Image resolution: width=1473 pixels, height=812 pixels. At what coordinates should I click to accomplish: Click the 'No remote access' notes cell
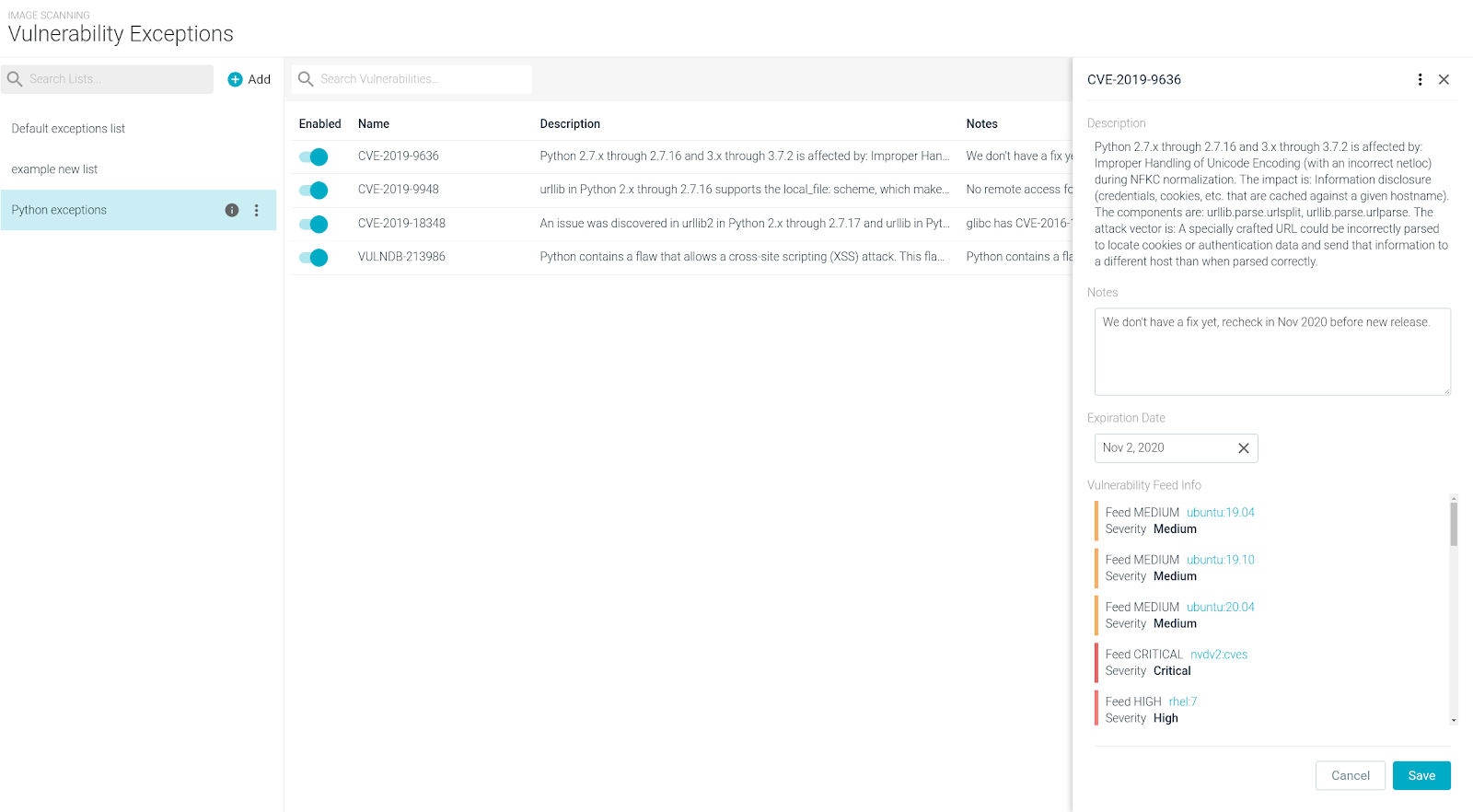(1019, 190)
